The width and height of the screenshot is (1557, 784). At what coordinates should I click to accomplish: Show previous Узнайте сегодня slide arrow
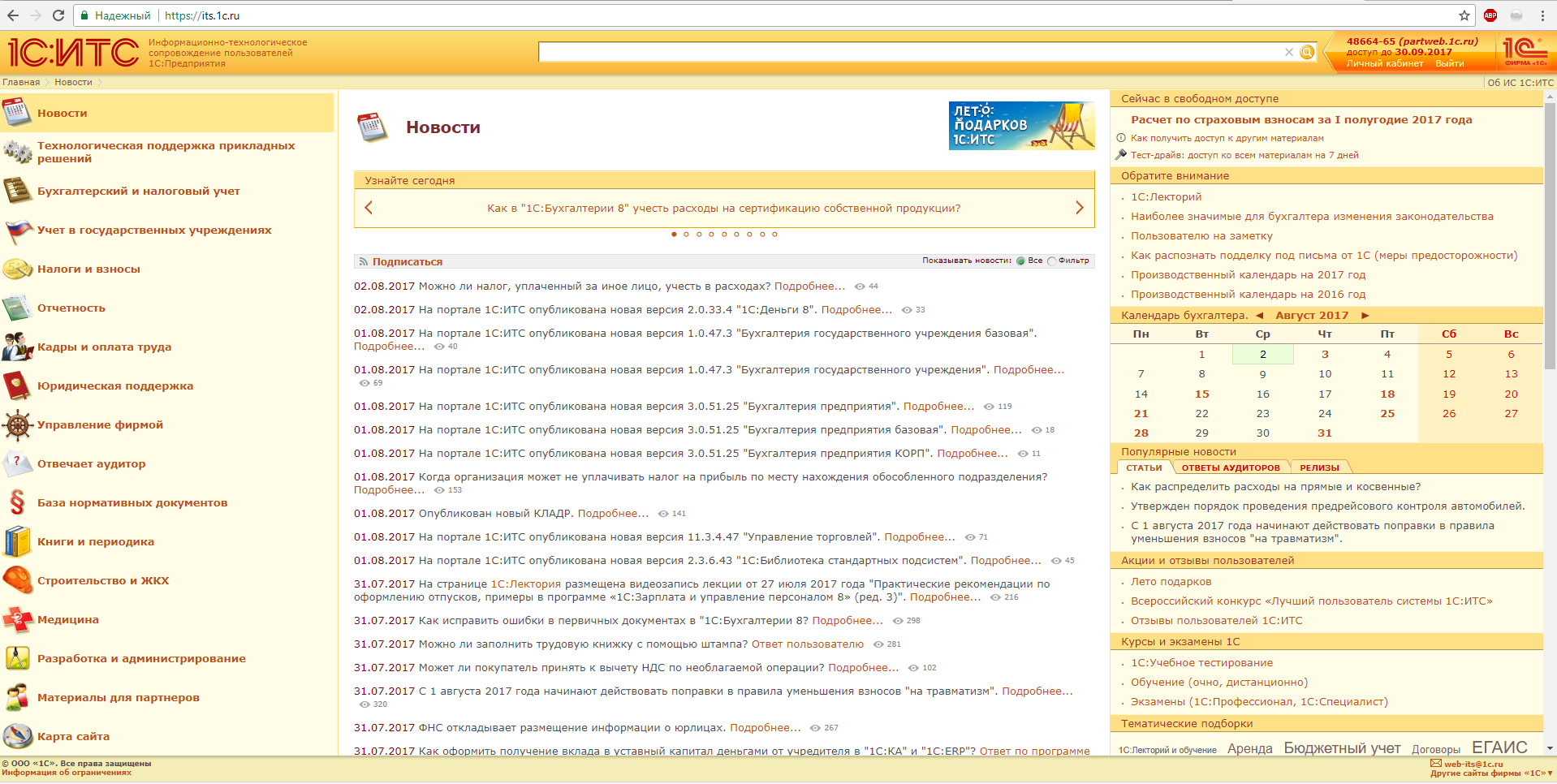(369, 208)
